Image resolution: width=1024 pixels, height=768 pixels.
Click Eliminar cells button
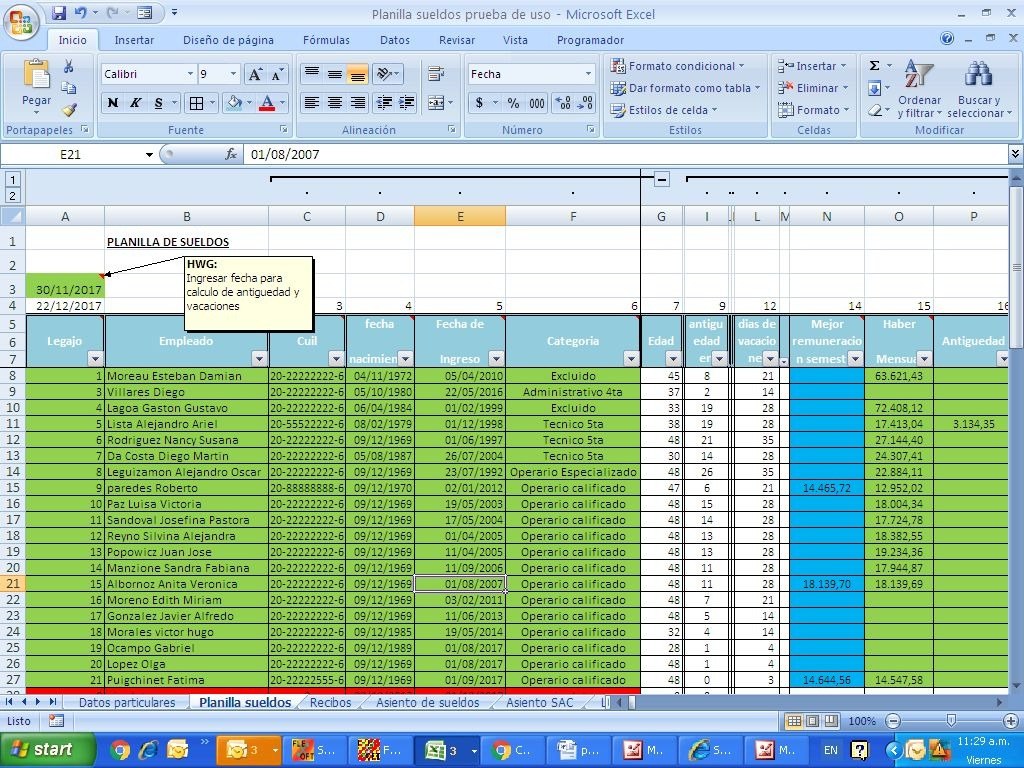tap(812, 88)
